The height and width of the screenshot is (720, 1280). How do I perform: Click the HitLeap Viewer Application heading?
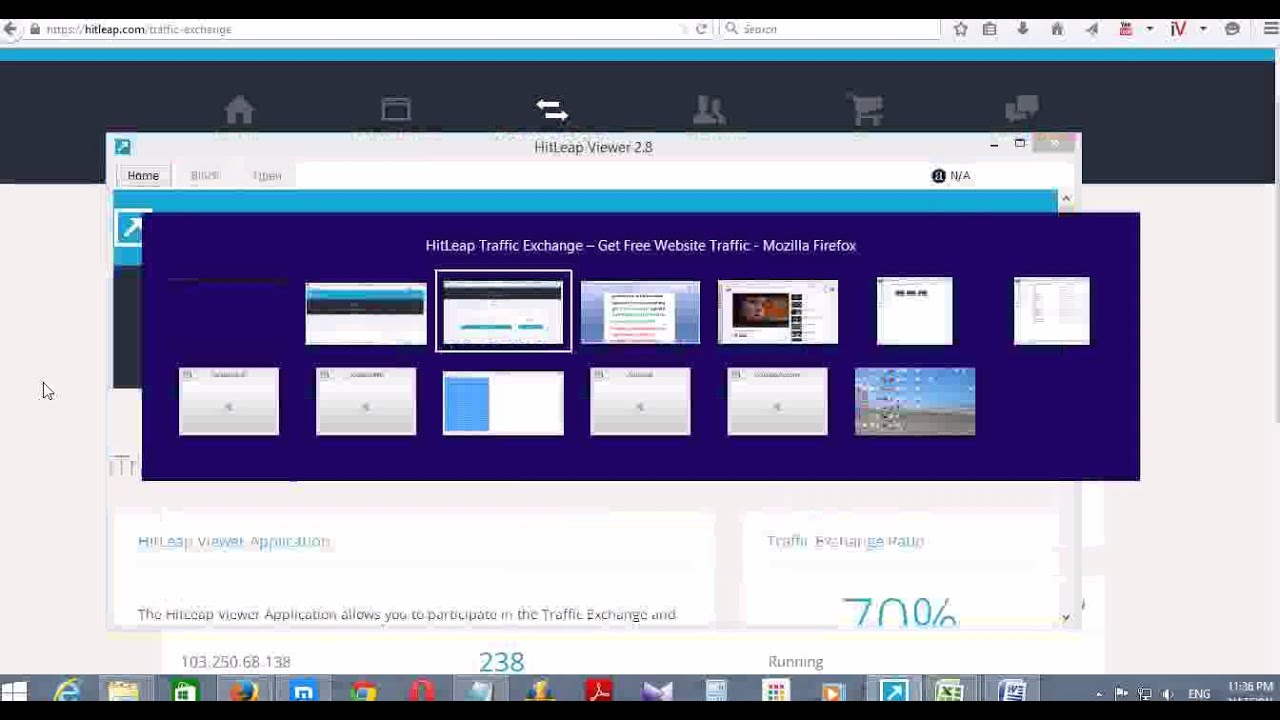[x=234, y=541]
